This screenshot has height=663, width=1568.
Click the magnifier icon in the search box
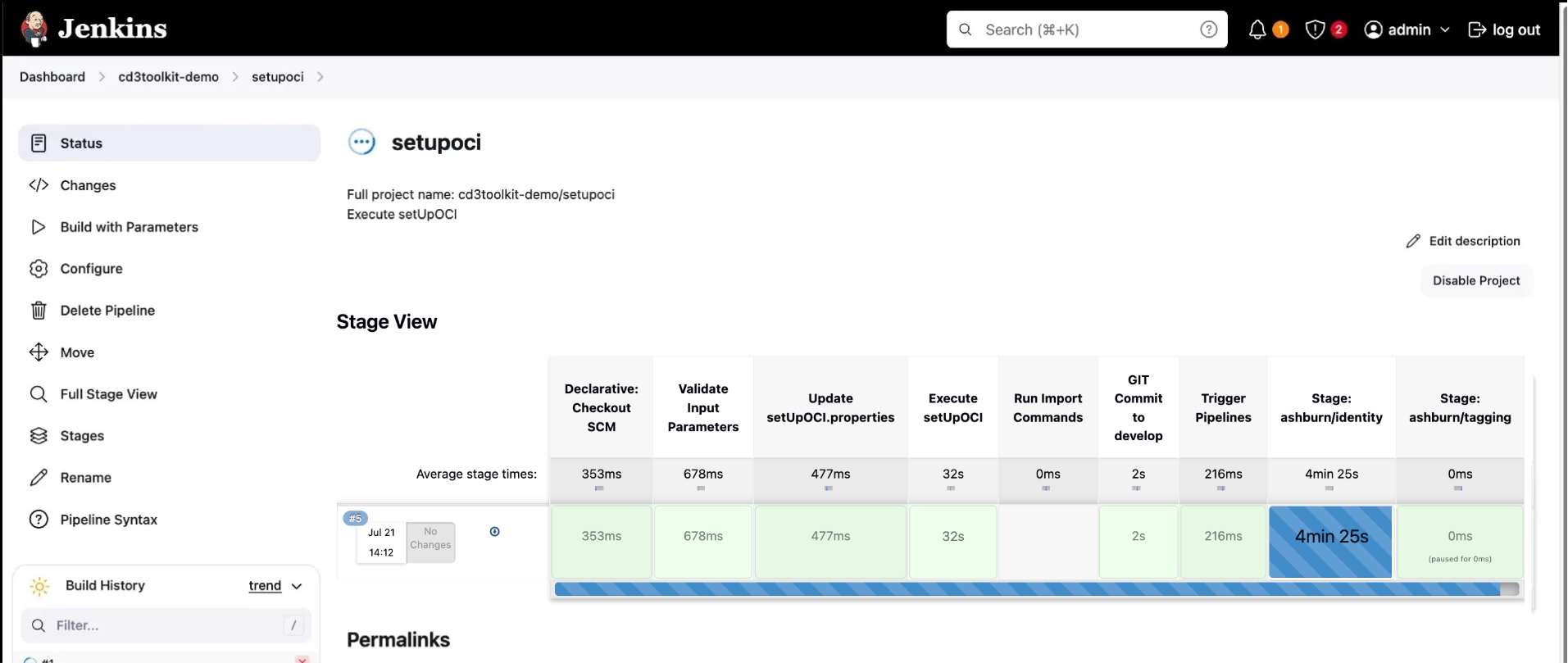click(966, 30)
